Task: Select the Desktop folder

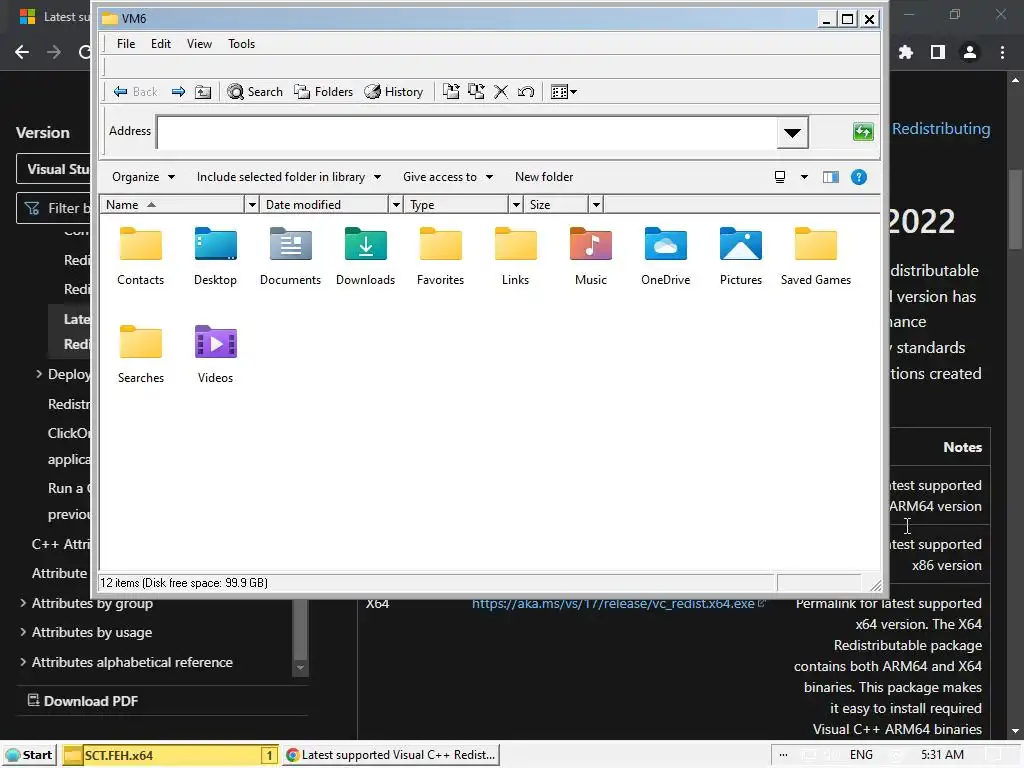Action: point(216,257)
